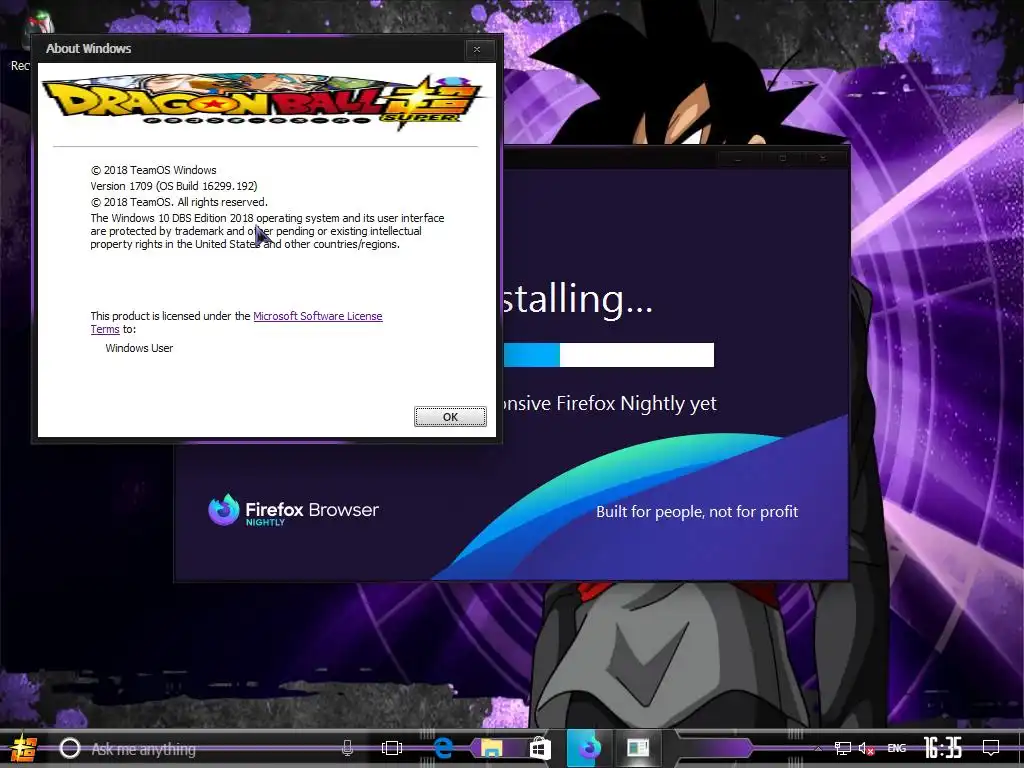Switch input language via ENG indicator
Screen dimensions: 1024x768
[897, 748]
